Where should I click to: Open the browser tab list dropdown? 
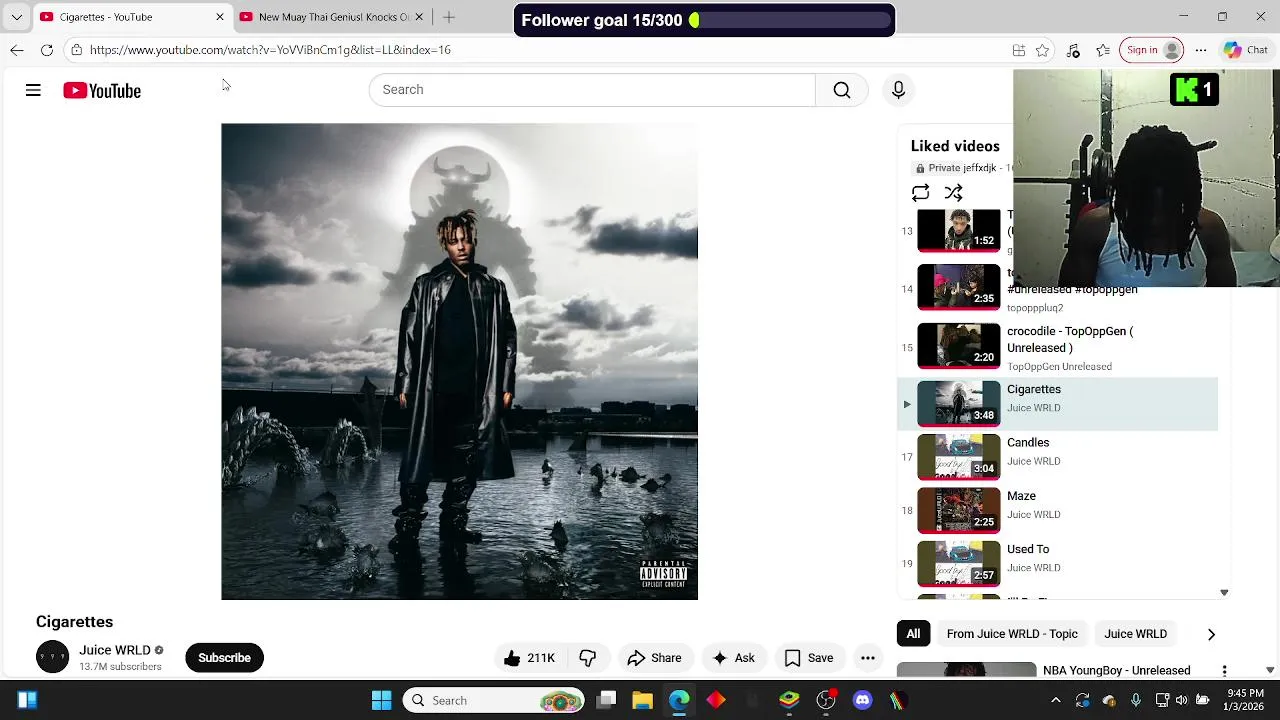click(16, 17)
